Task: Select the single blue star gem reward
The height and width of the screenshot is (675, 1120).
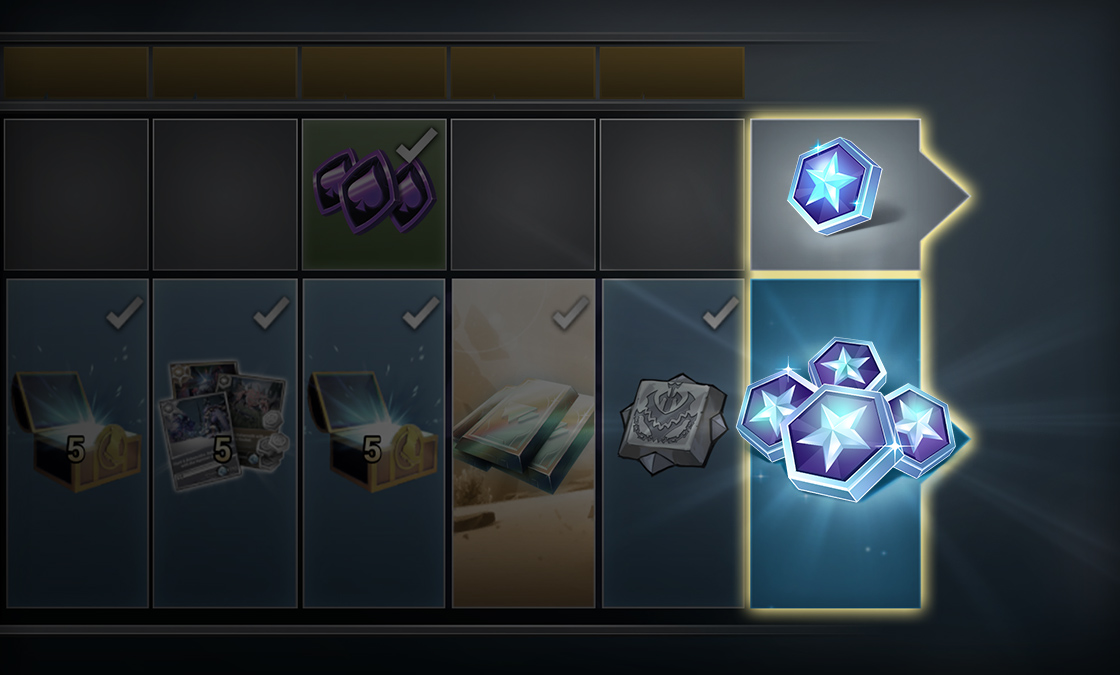Action: coord(834,187)
